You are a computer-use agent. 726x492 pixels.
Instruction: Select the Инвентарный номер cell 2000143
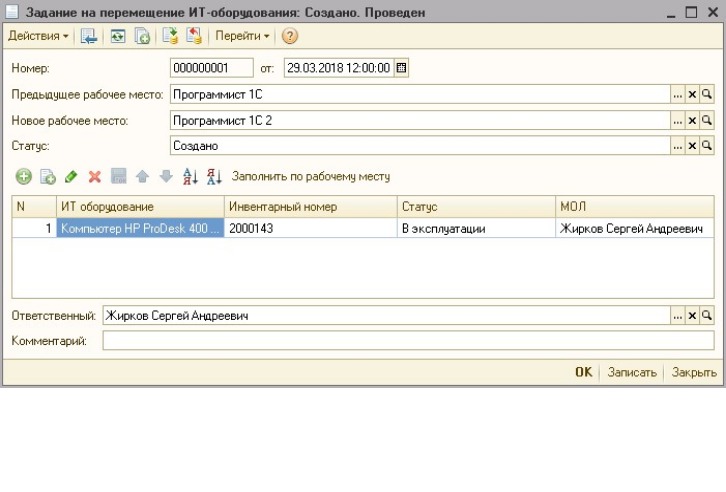(311, 228)
